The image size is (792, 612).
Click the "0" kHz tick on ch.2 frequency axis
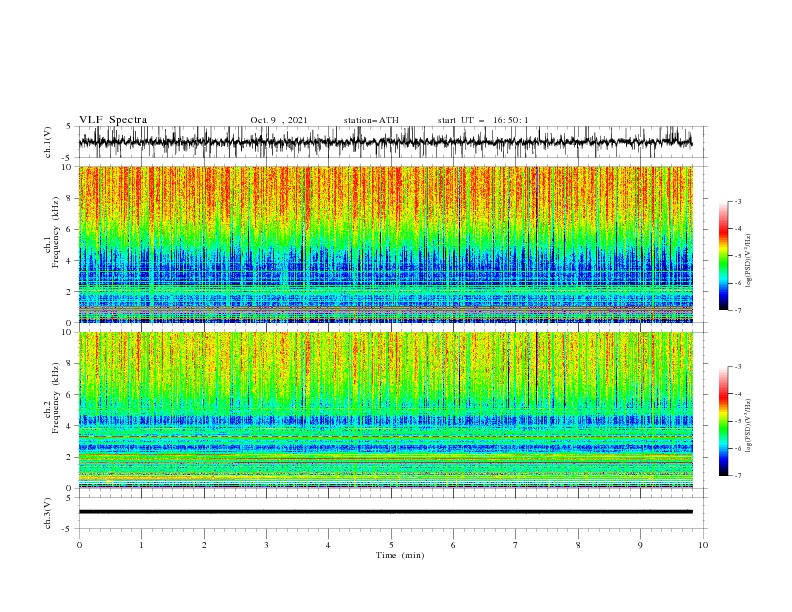(69, 488)
